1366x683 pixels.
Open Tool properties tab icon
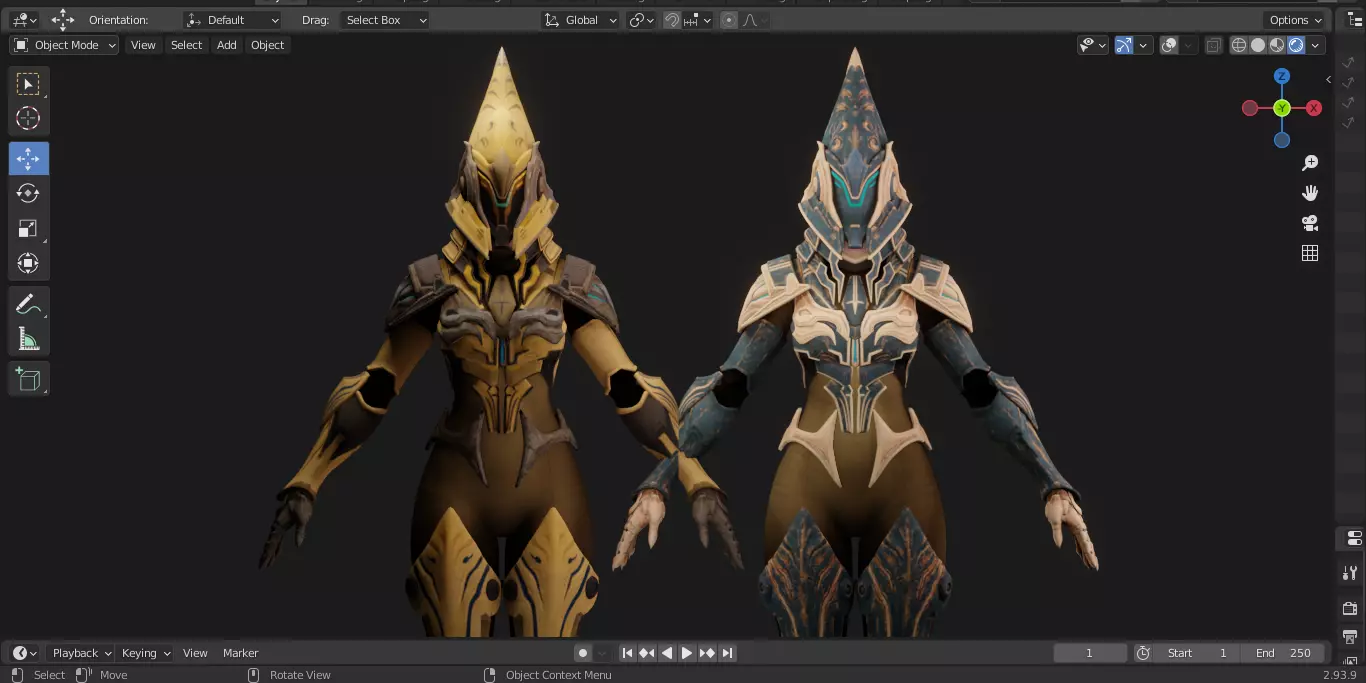point(1349,573)
